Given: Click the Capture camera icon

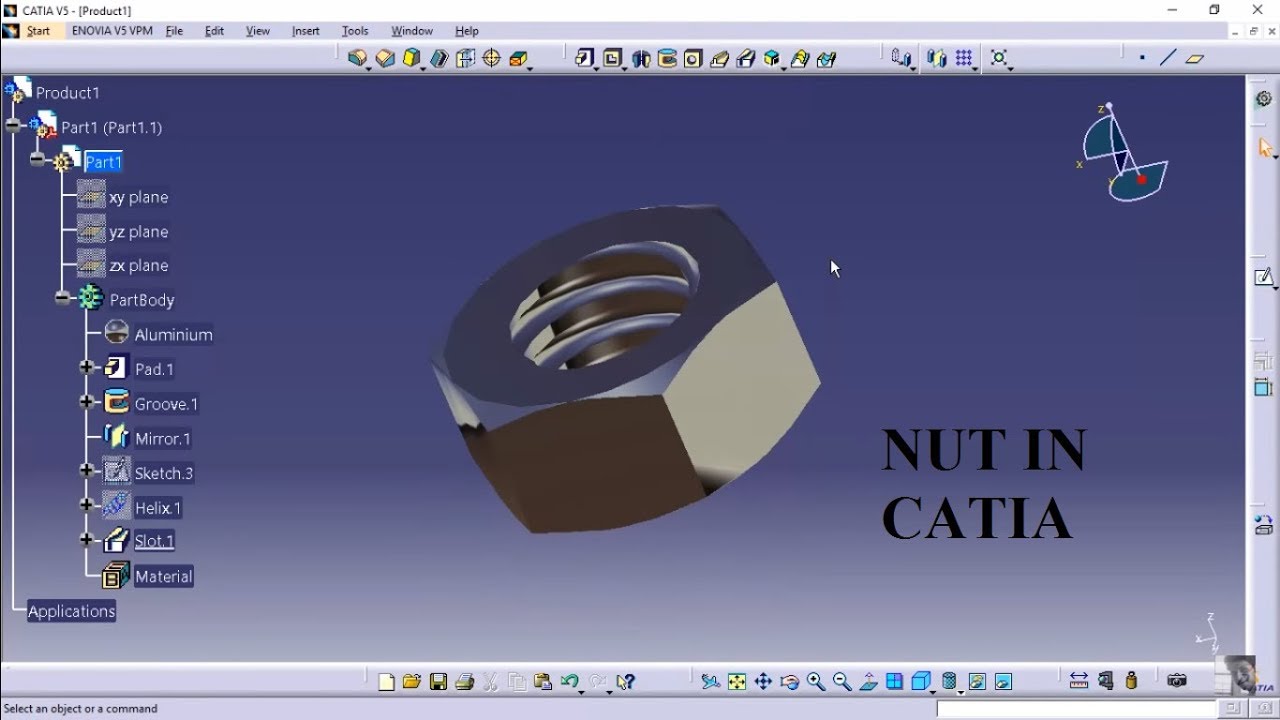Looking at the screenshot, I should (x=1177, y=681).
